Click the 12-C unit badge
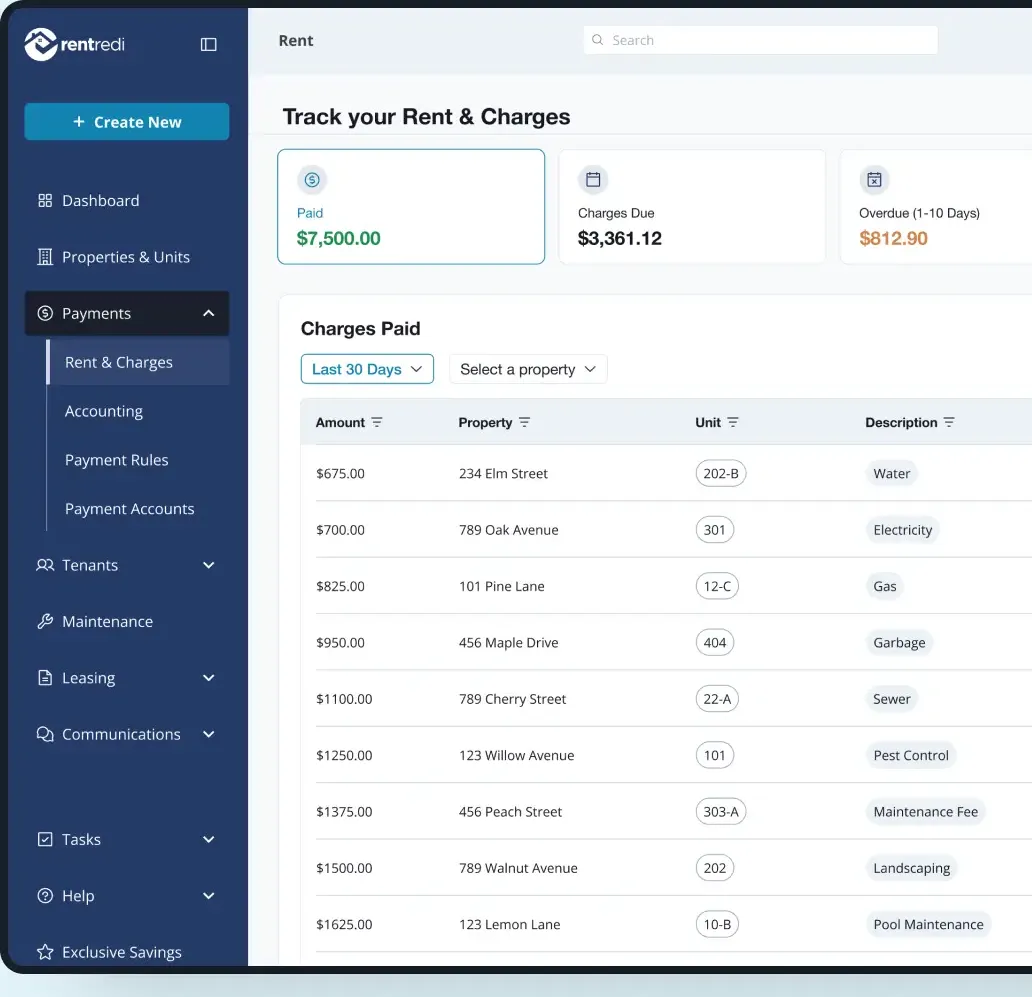 (717, 586)
